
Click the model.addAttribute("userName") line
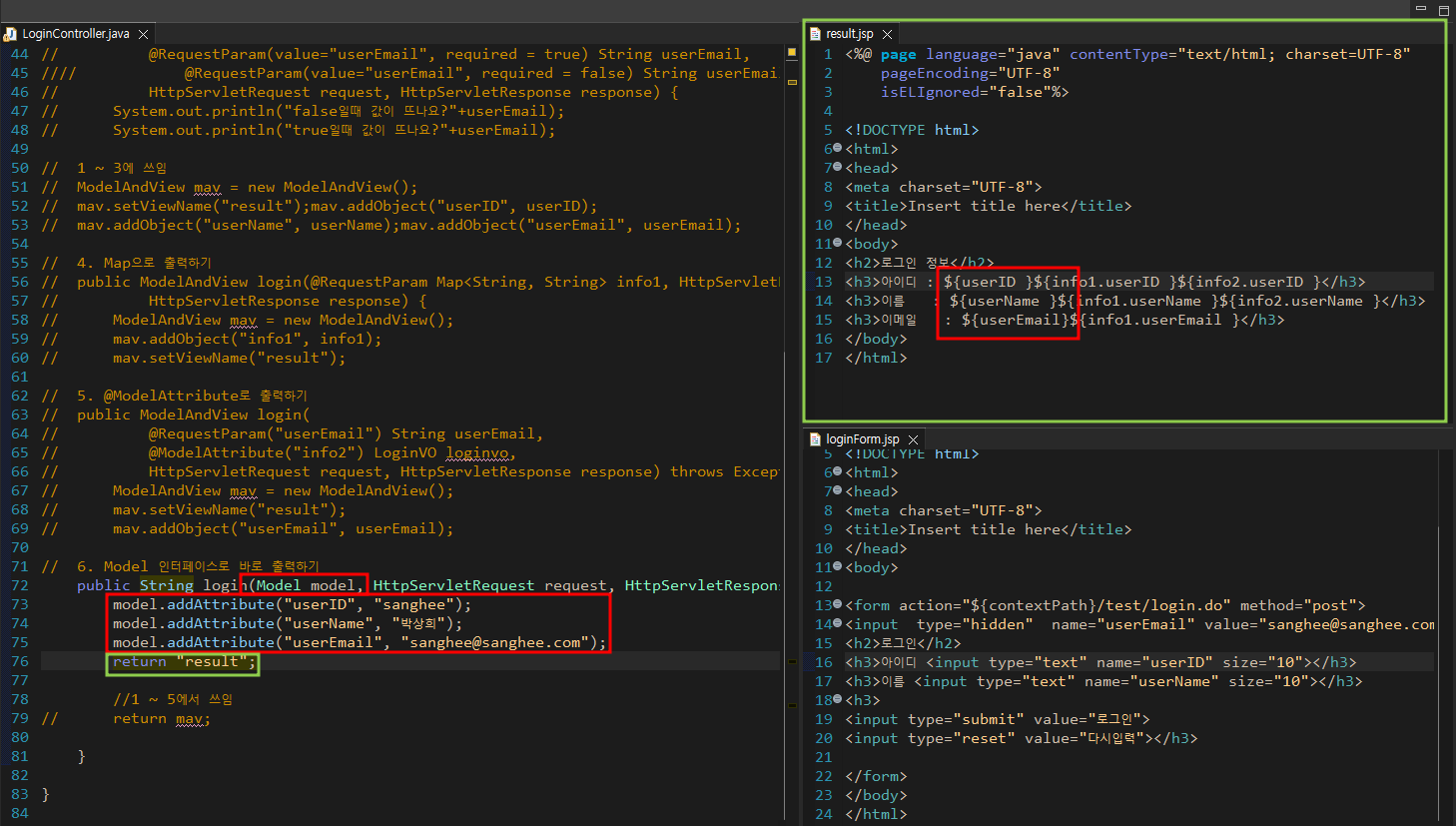288,623
